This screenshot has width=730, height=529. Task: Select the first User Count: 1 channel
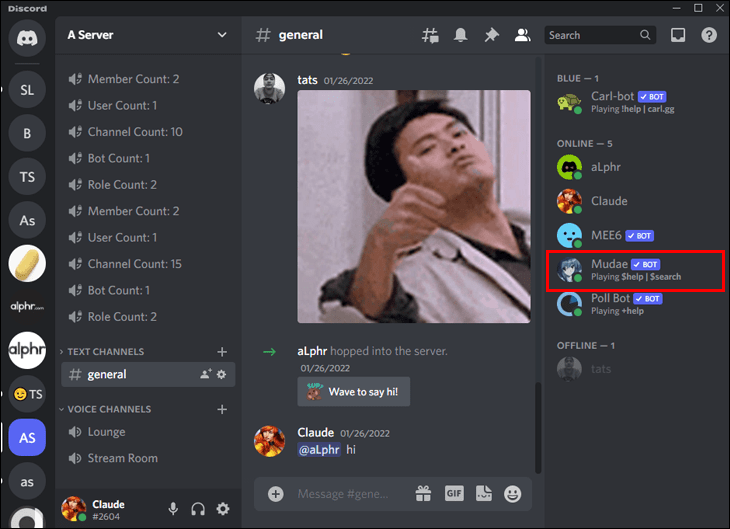pyautogui.click(x=148, y=106)
